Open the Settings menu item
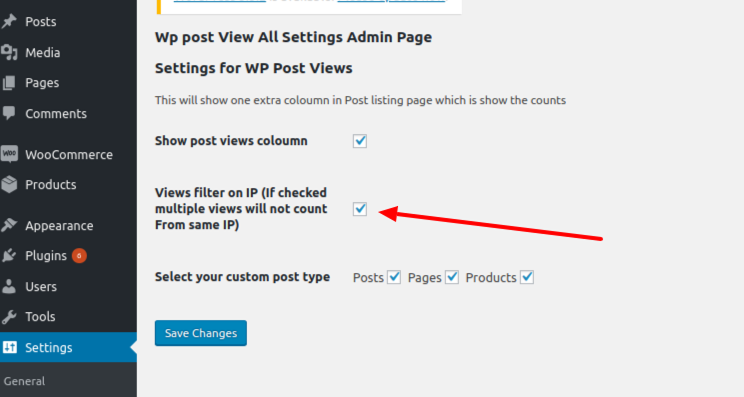This screenshot has width=744, height=397. 68,347
